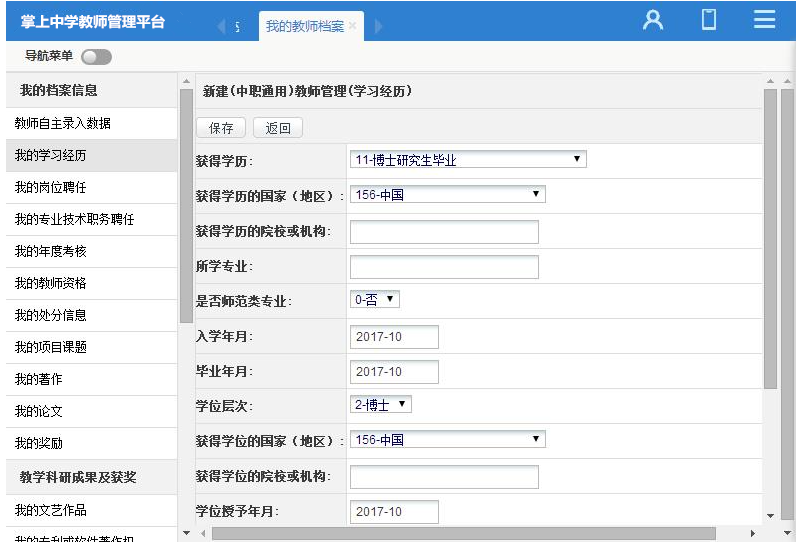Close the 我的教师档案 tab
The width and height of the screenshot is (801, 545).
click(352, 26)
